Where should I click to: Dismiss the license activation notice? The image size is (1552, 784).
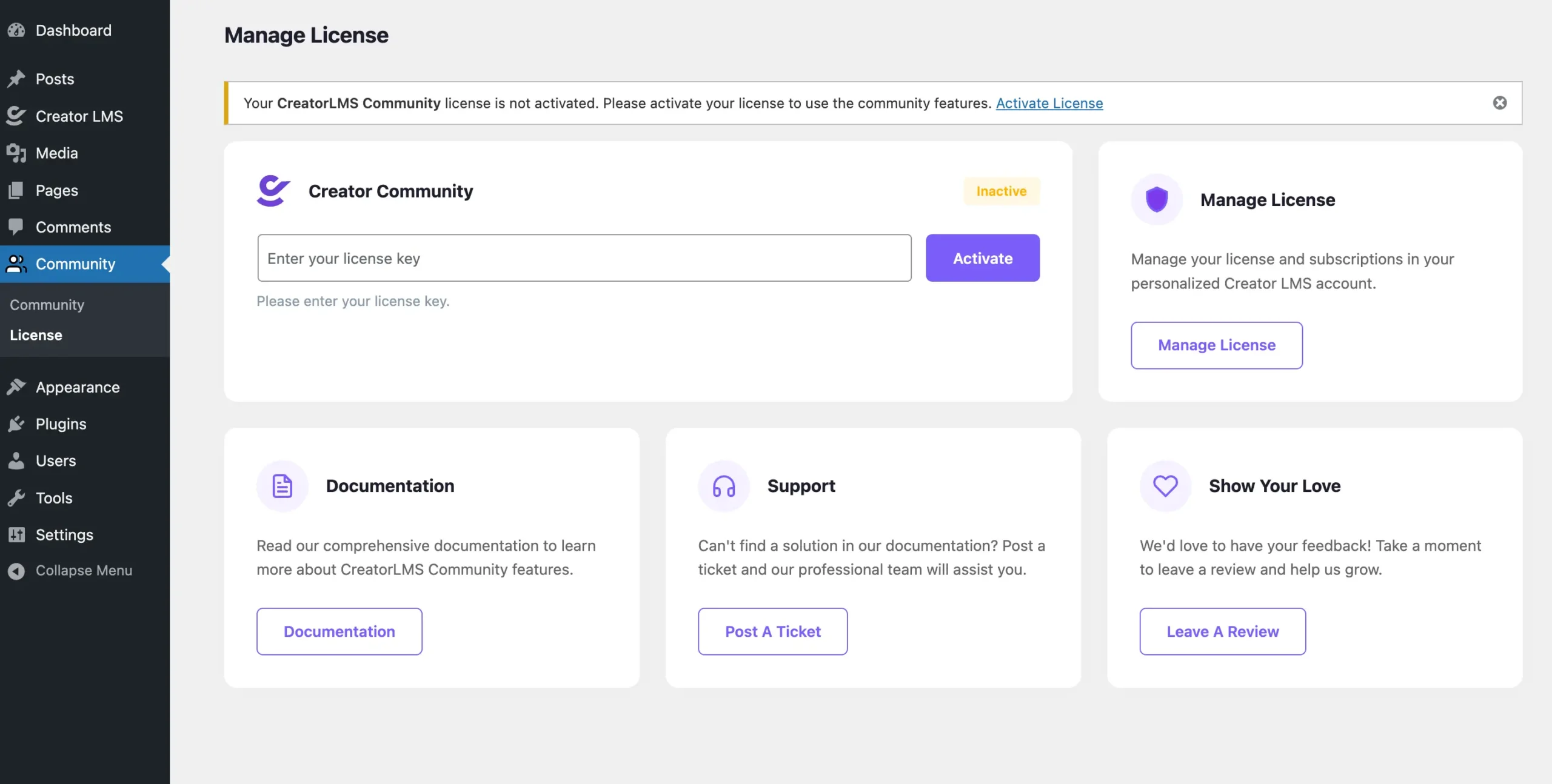1500,103
